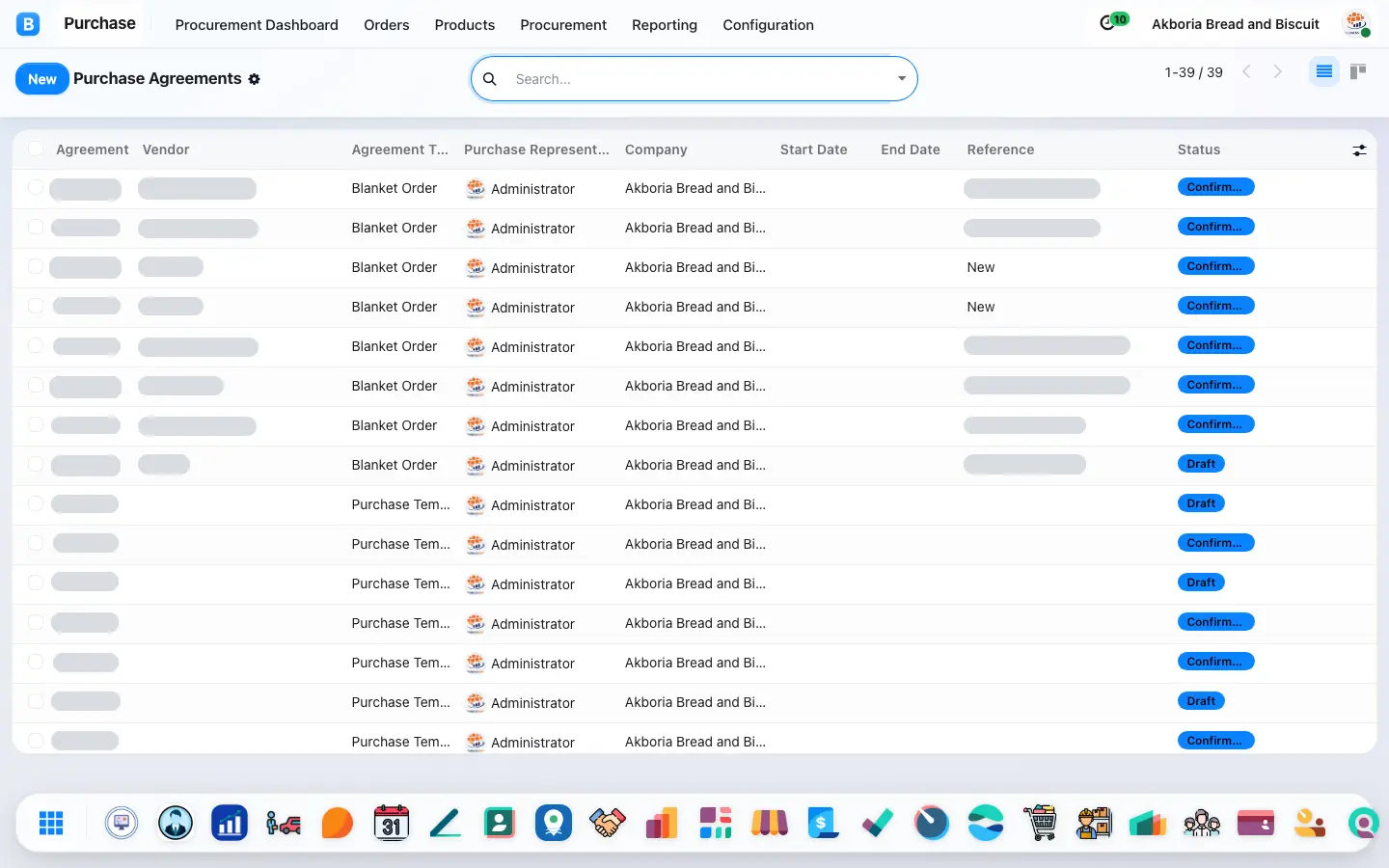Click the search magnifier icon

[490, 79]
